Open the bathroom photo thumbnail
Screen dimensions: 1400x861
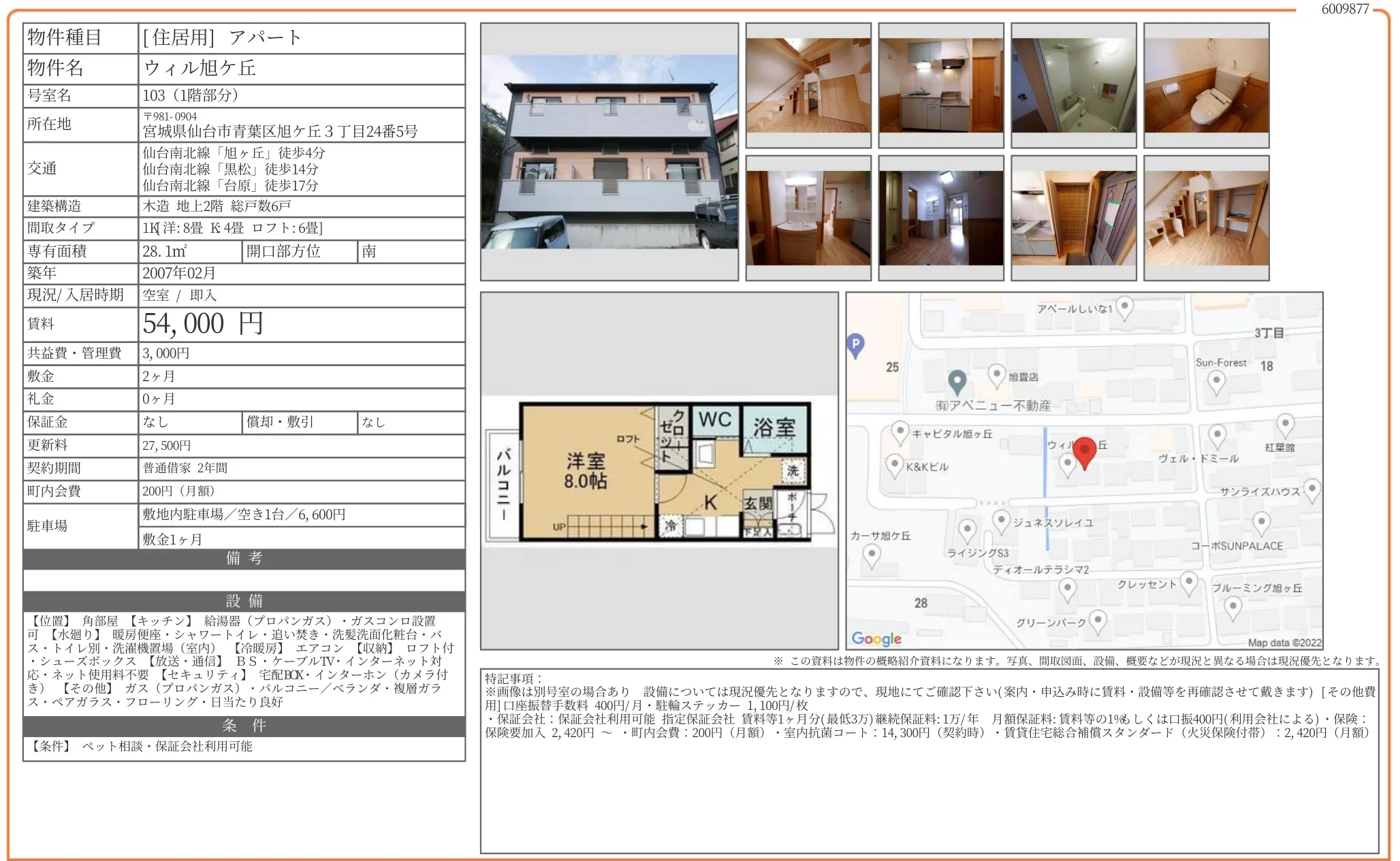click(1073, 85)
